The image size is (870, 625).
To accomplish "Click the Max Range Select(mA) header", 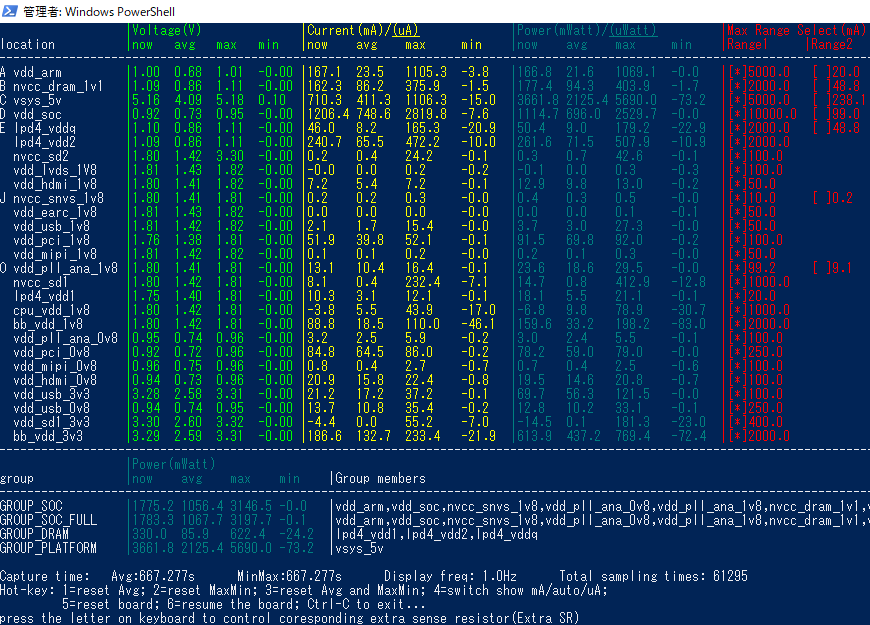I will pos(797,30).
